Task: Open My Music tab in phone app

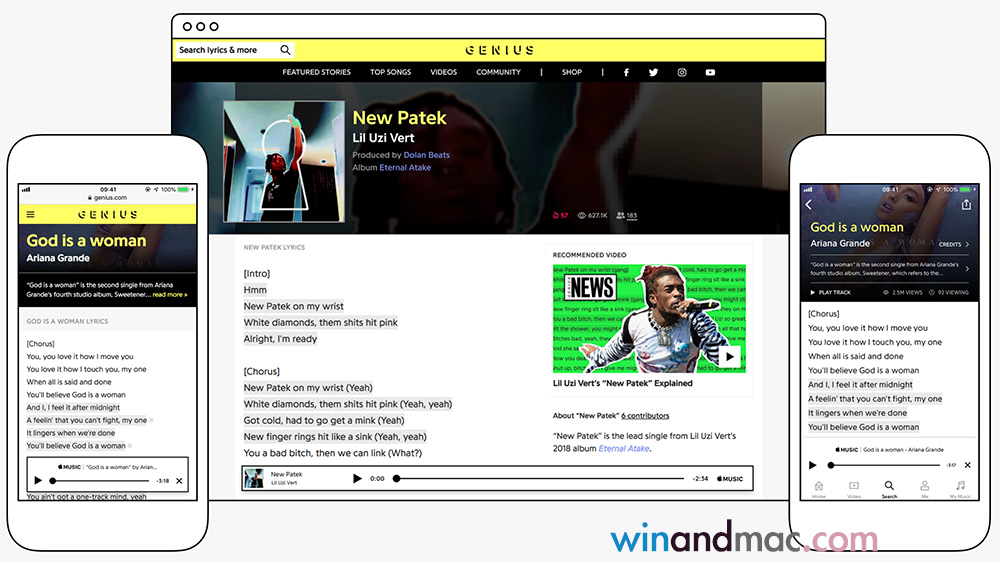Action: coord(960,488)
